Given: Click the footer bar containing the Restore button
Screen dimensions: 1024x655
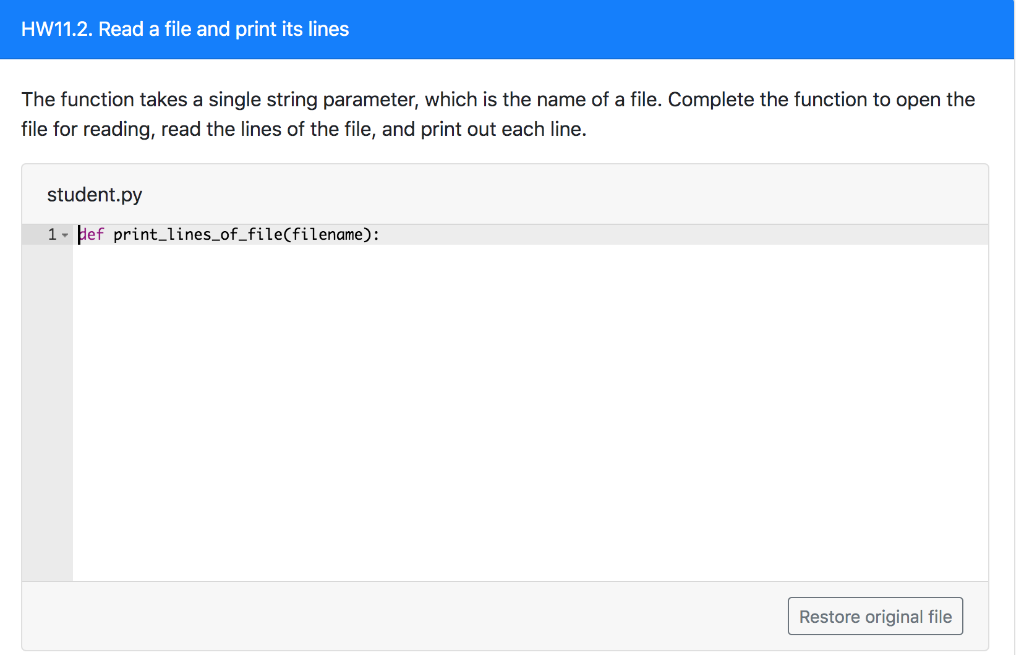Looking at the screenshot, I should [400, 615].
